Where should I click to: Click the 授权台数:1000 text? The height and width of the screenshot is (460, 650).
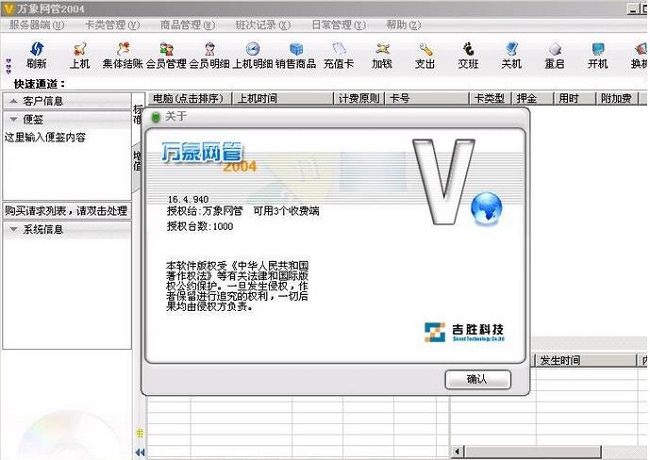coord(200,226)
